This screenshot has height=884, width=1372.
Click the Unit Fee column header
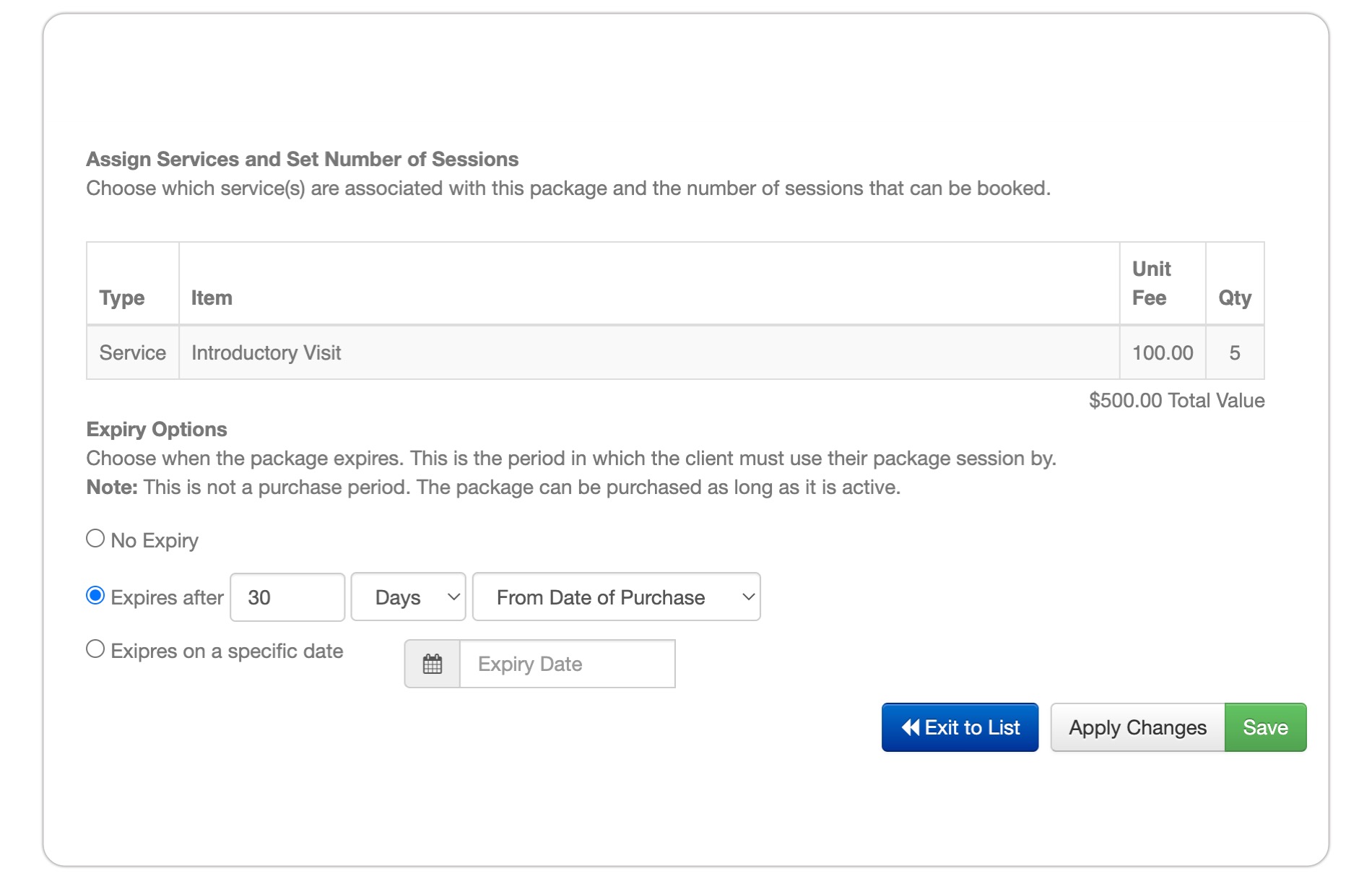[1163, 283]
